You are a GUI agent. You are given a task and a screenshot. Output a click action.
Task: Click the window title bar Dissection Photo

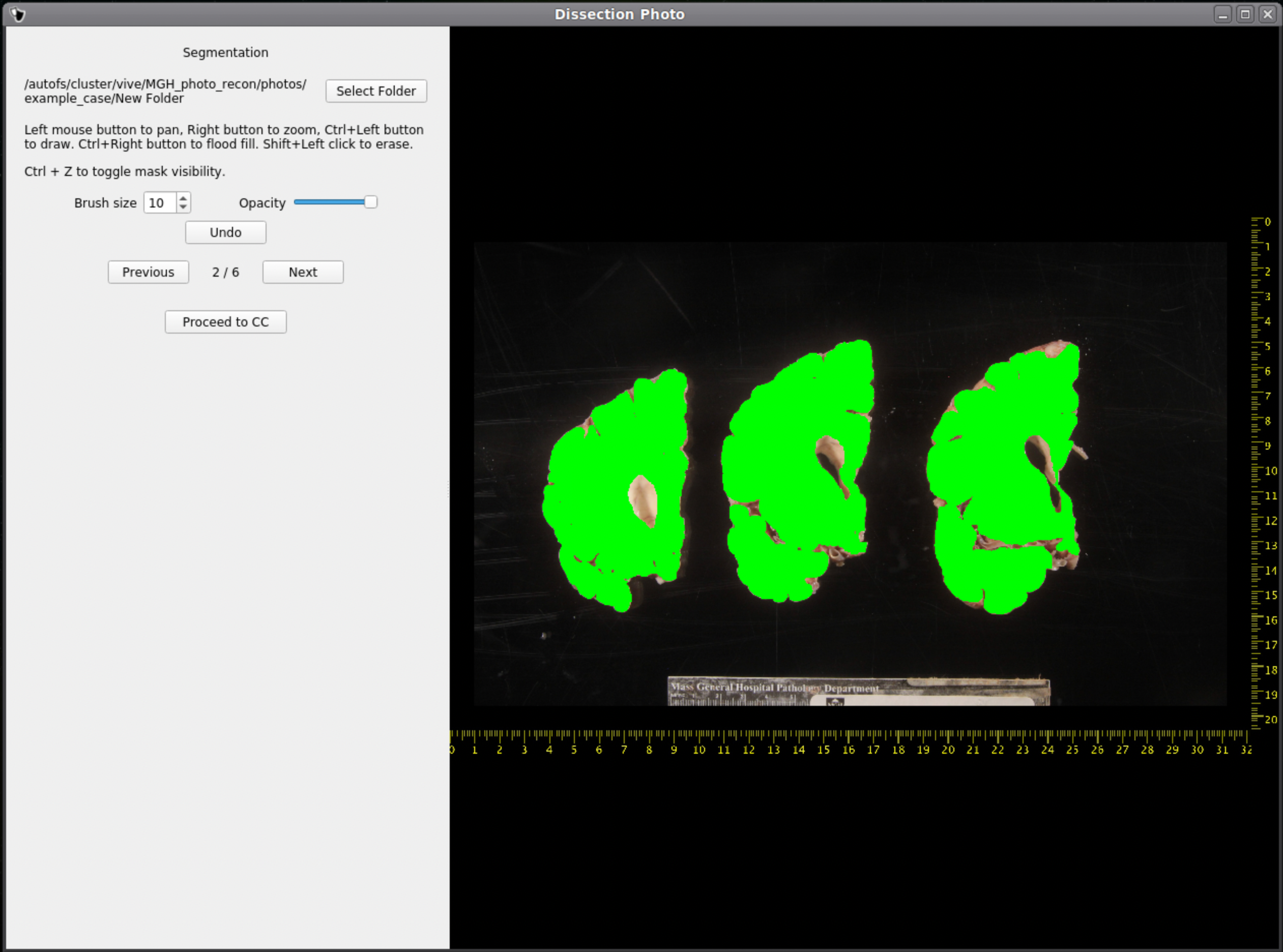click(640, 14)
